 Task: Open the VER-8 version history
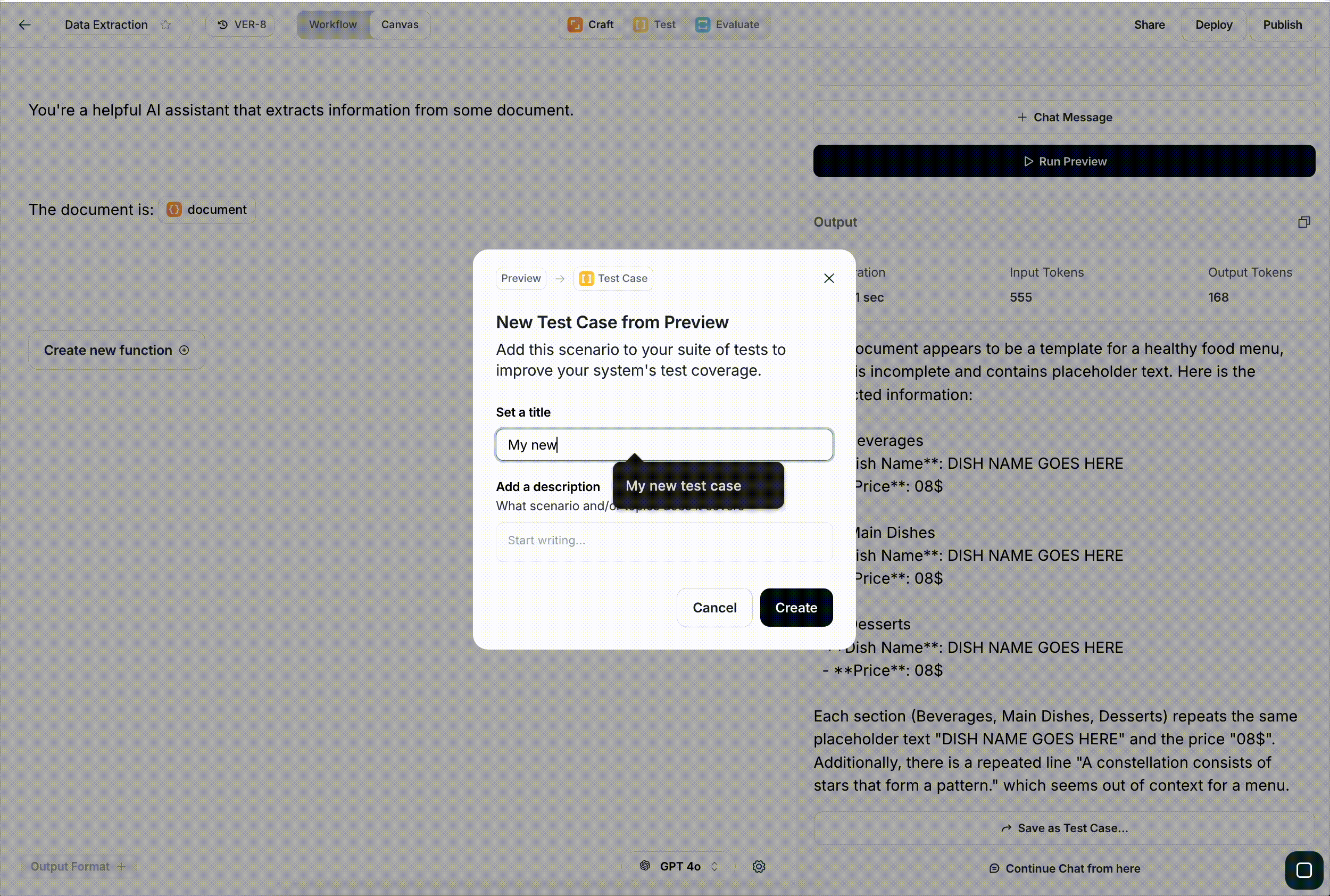point(241,24)
